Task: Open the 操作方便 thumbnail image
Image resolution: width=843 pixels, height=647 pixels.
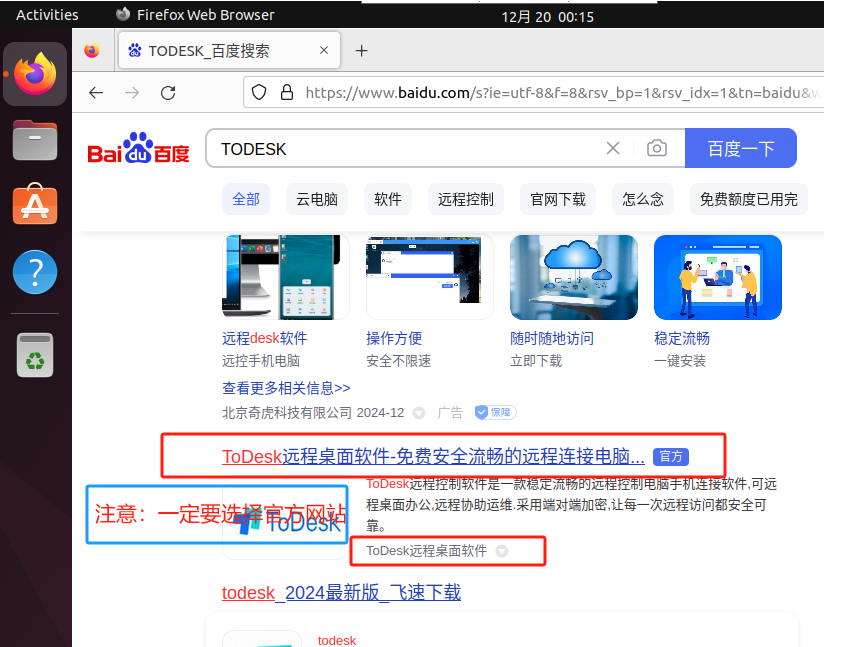Action: (430, 277)
